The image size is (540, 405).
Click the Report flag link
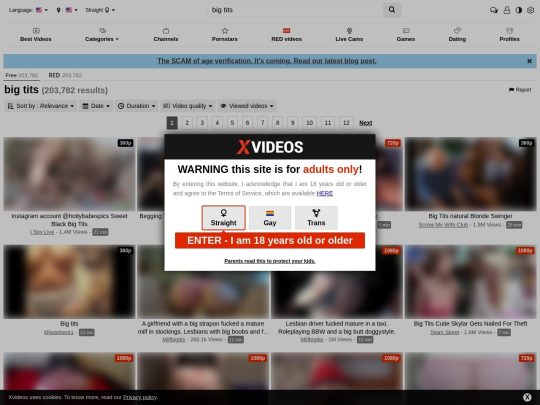[x=520, y=90]
